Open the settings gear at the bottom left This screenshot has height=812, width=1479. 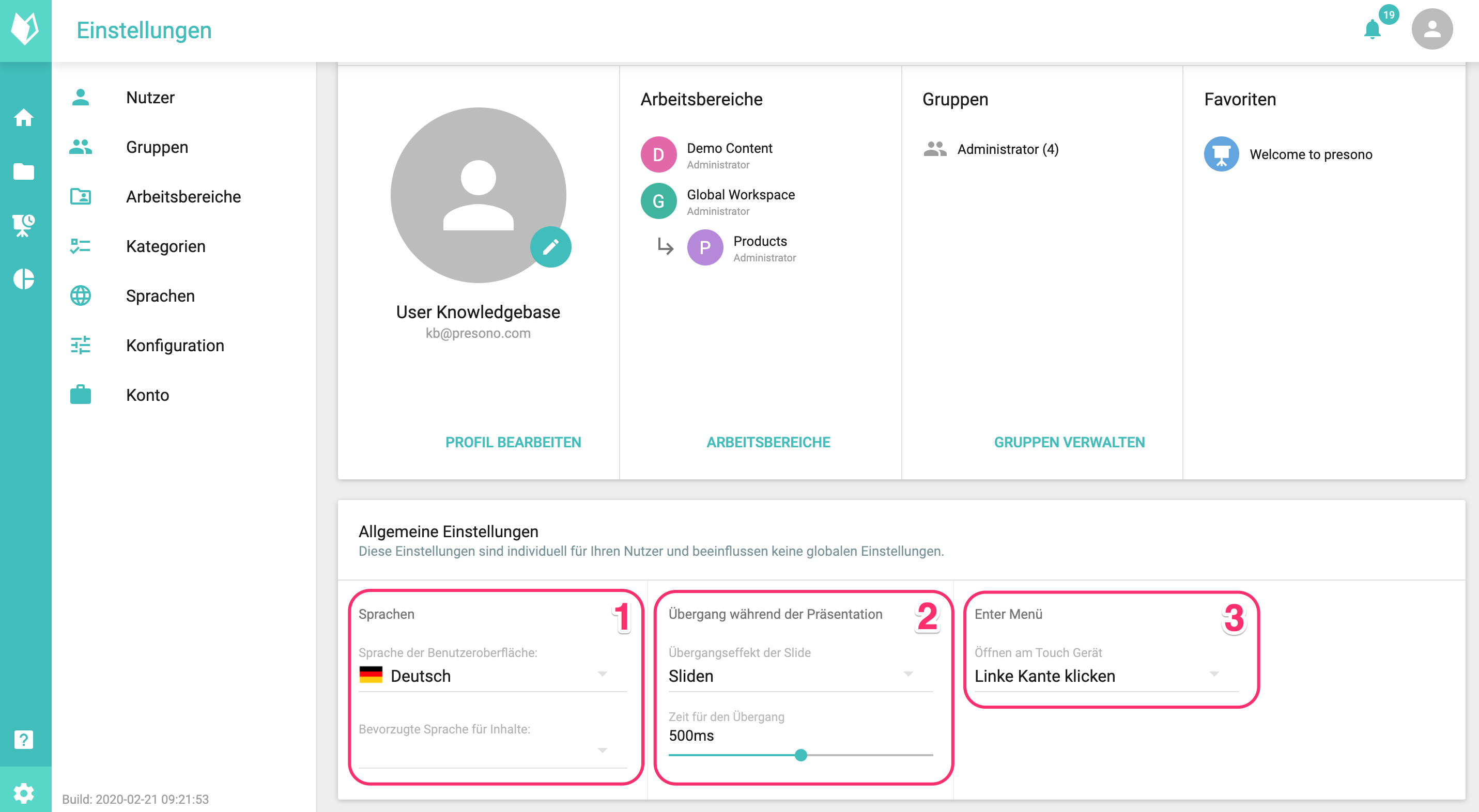click(x=24, y=793)
